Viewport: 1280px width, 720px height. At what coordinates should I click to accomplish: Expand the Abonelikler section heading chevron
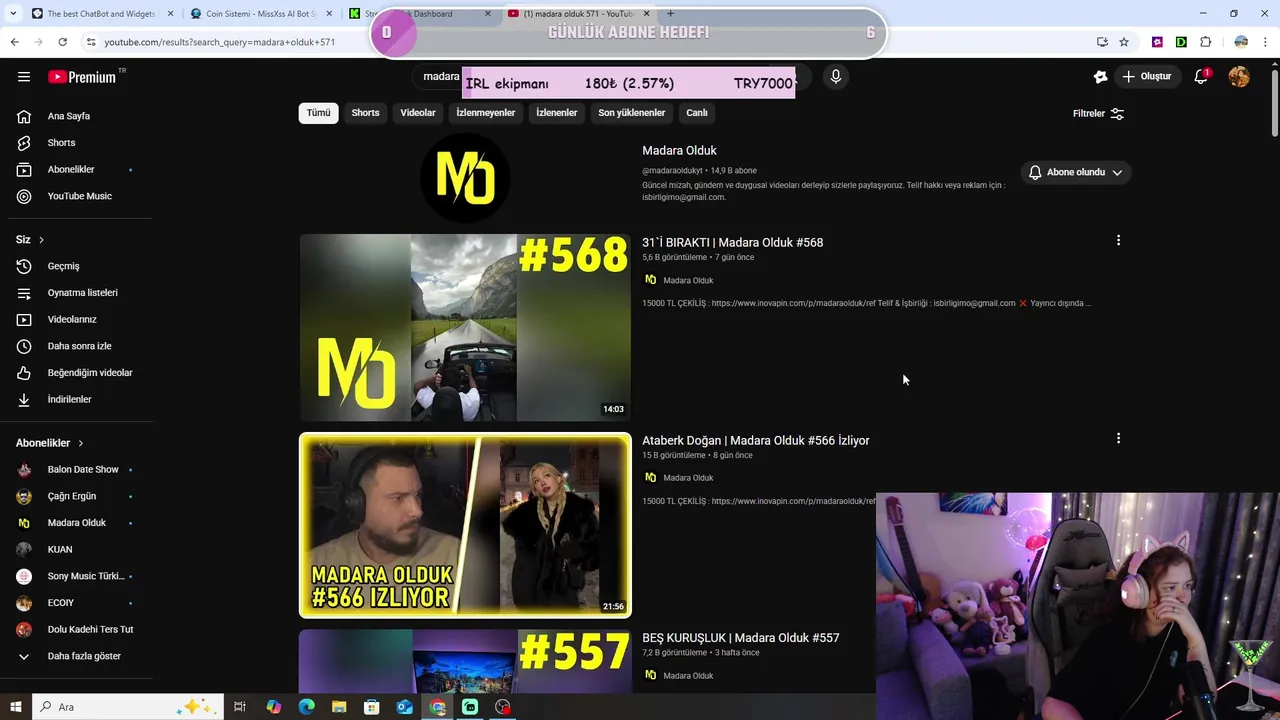click(81, 443)
